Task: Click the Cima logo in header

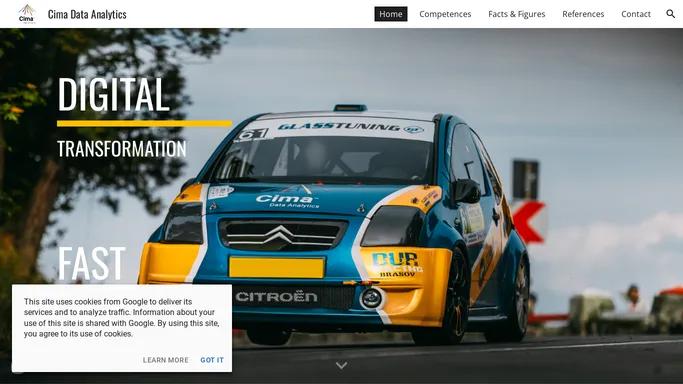Action: click(x=27, y=14)
